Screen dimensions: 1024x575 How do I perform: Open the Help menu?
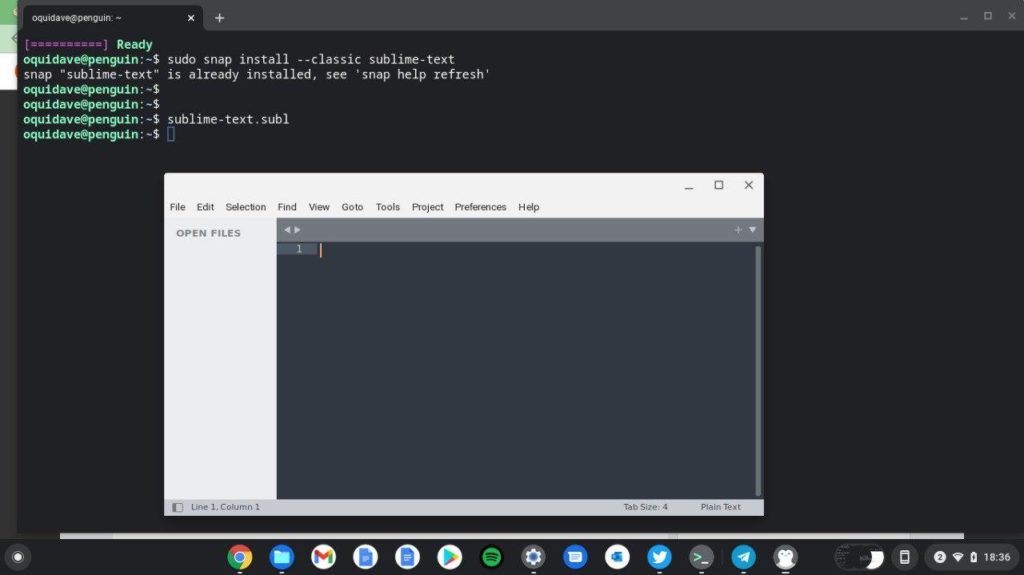point(528,206)
